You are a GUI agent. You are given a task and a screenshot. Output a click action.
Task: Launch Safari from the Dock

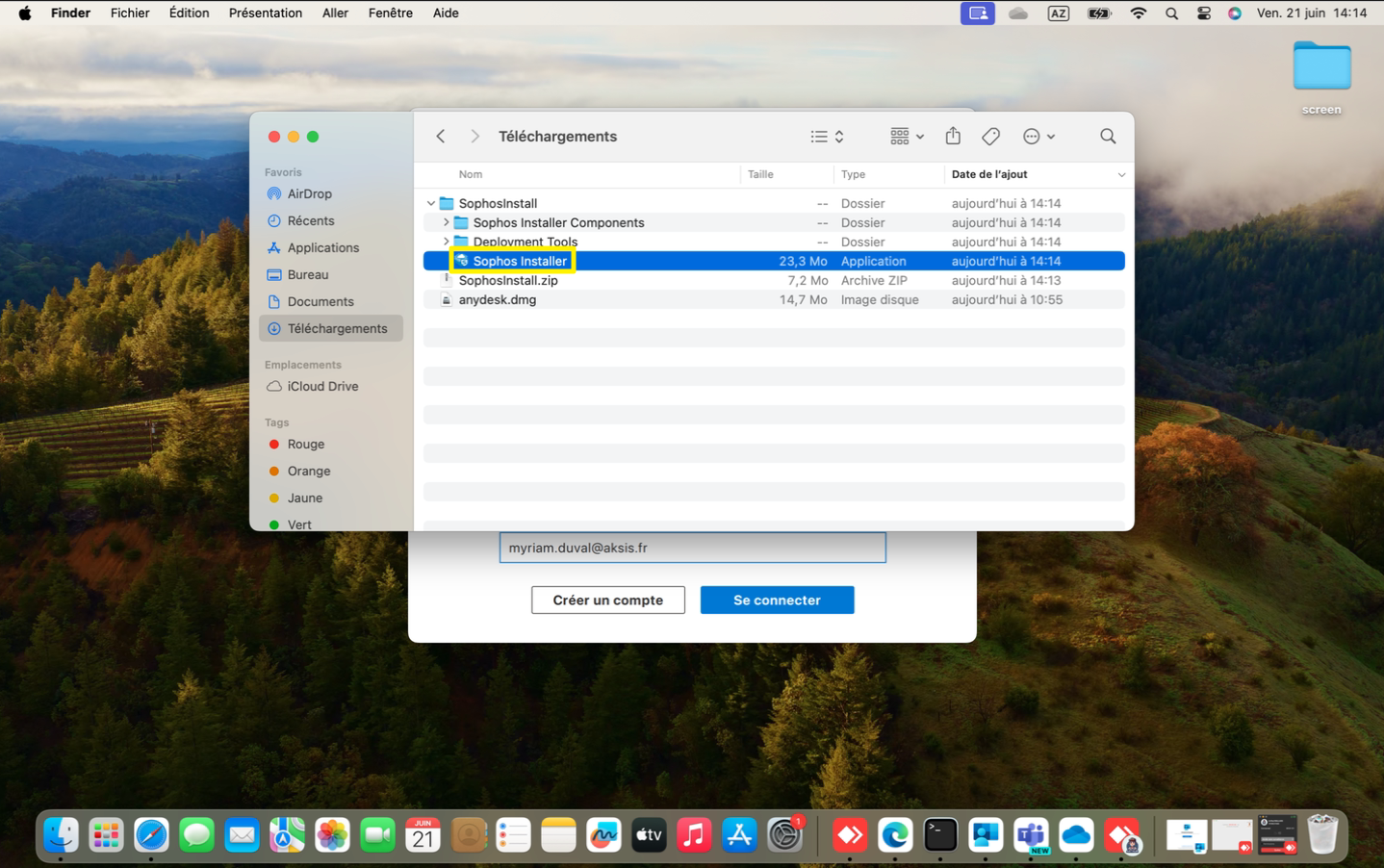click(151, 834)
